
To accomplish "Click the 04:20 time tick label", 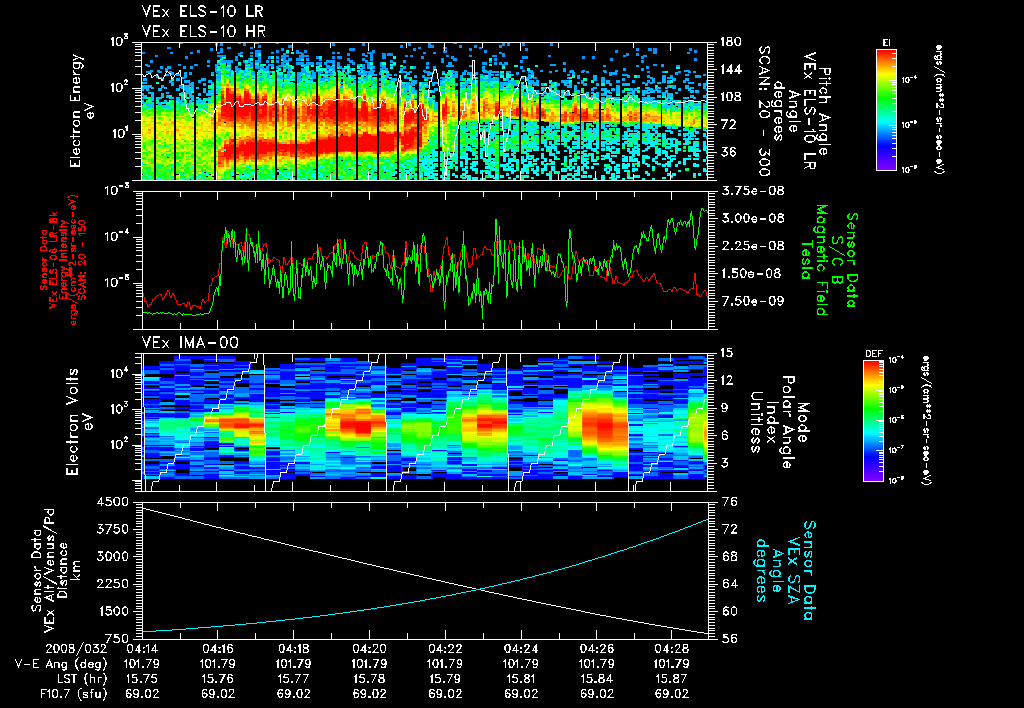I will coord(370,649).
